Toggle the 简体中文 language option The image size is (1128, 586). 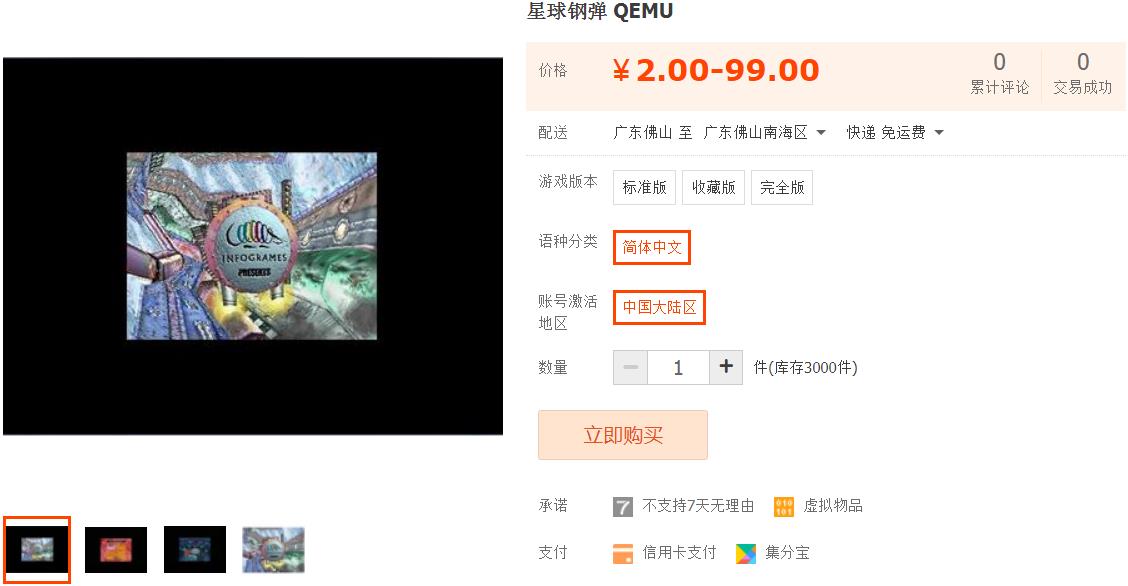(x=652, y=247)
